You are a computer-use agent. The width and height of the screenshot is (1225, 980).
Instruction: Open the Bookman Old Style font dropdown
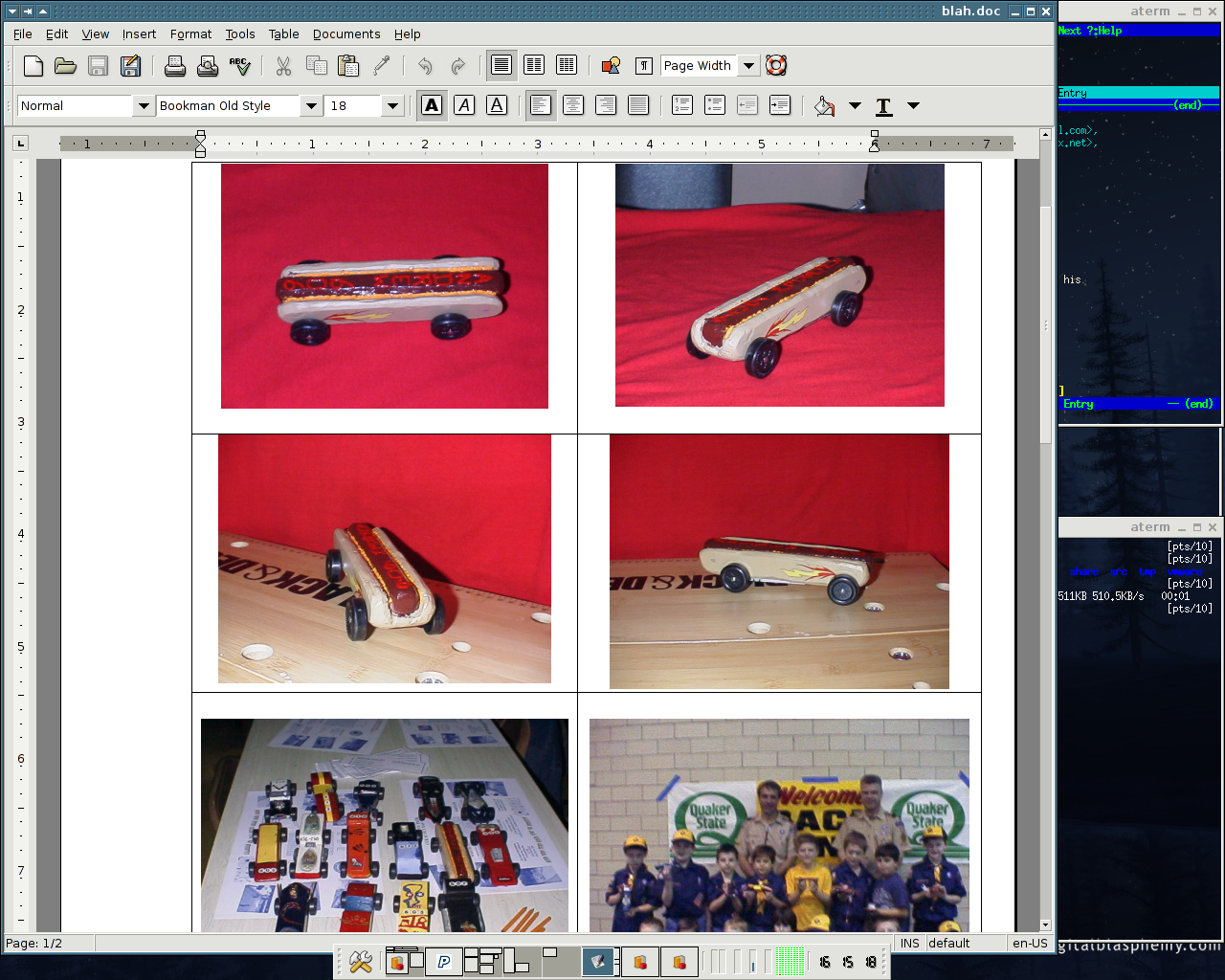311,106
